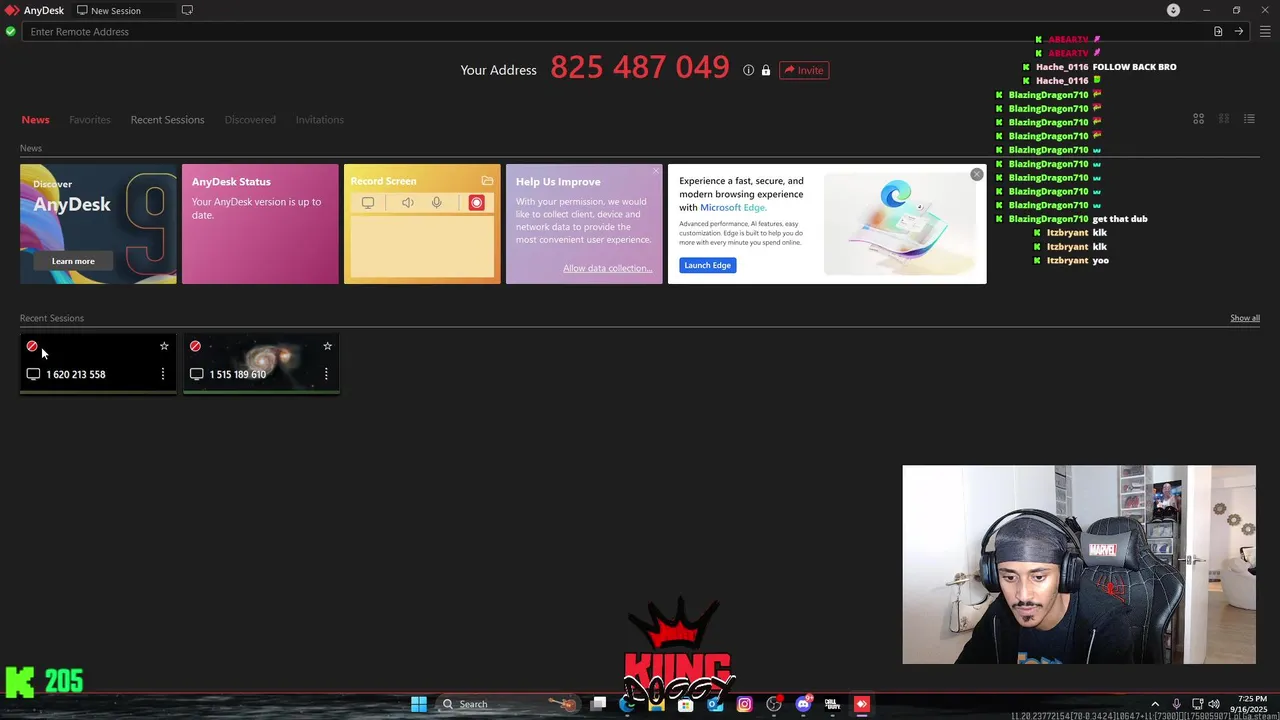The height and width of the screenshot is (720, 1280).
Task: Select the session ID text 1 620 213 558
Action: (76, 374)
